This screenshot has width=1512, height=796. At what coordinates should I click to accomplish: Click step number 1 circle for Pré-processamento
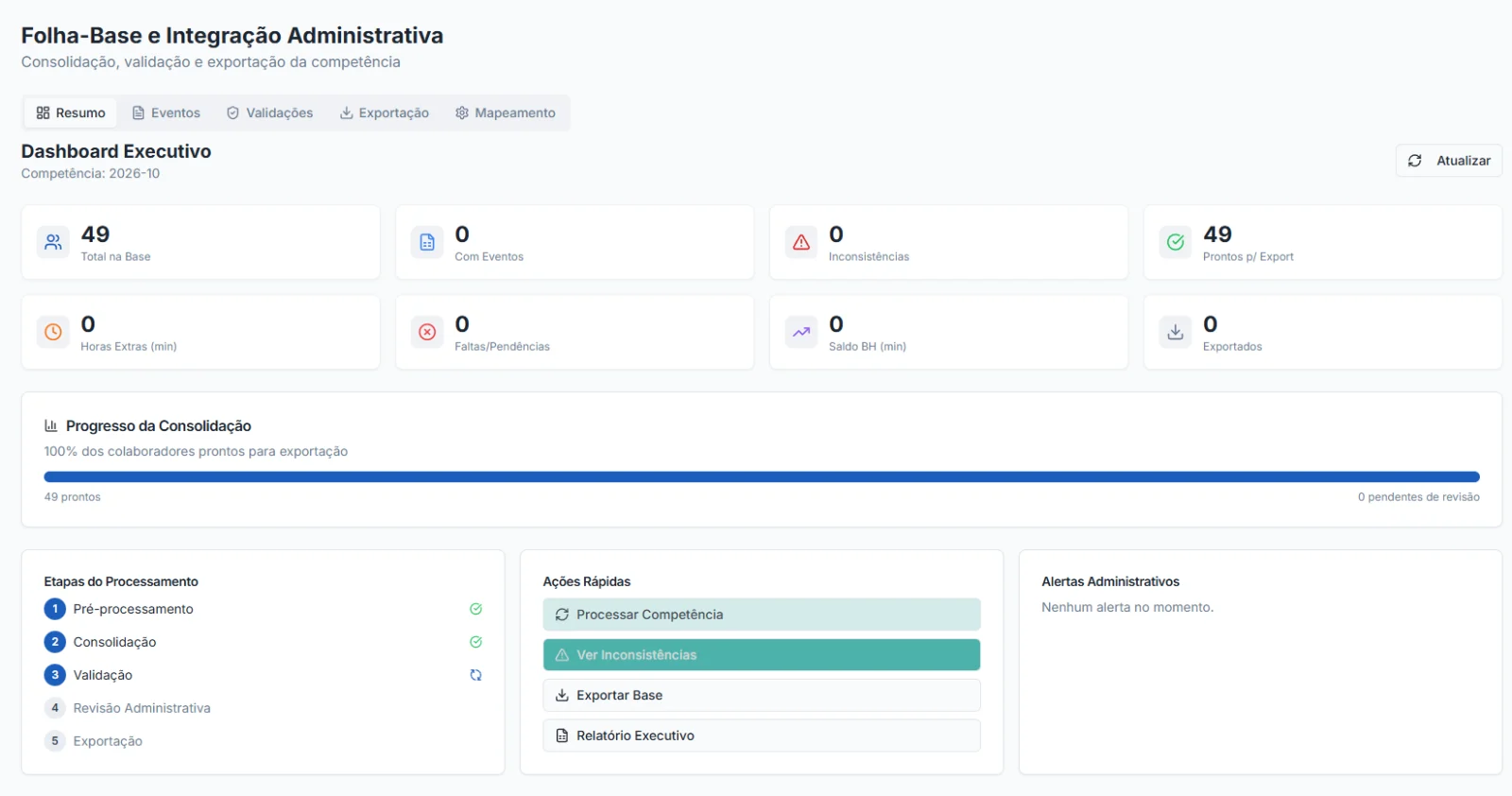pos(55,609)
